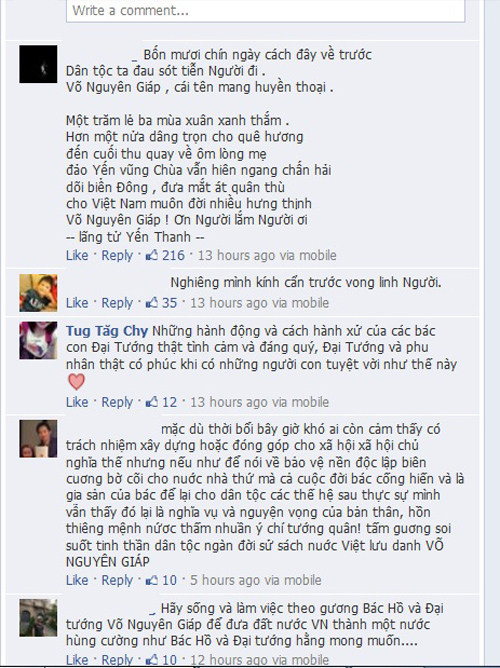The image size is (500, 668).
Task: Focus the 'Write a comment...' input box
Action: pos(265,11)
